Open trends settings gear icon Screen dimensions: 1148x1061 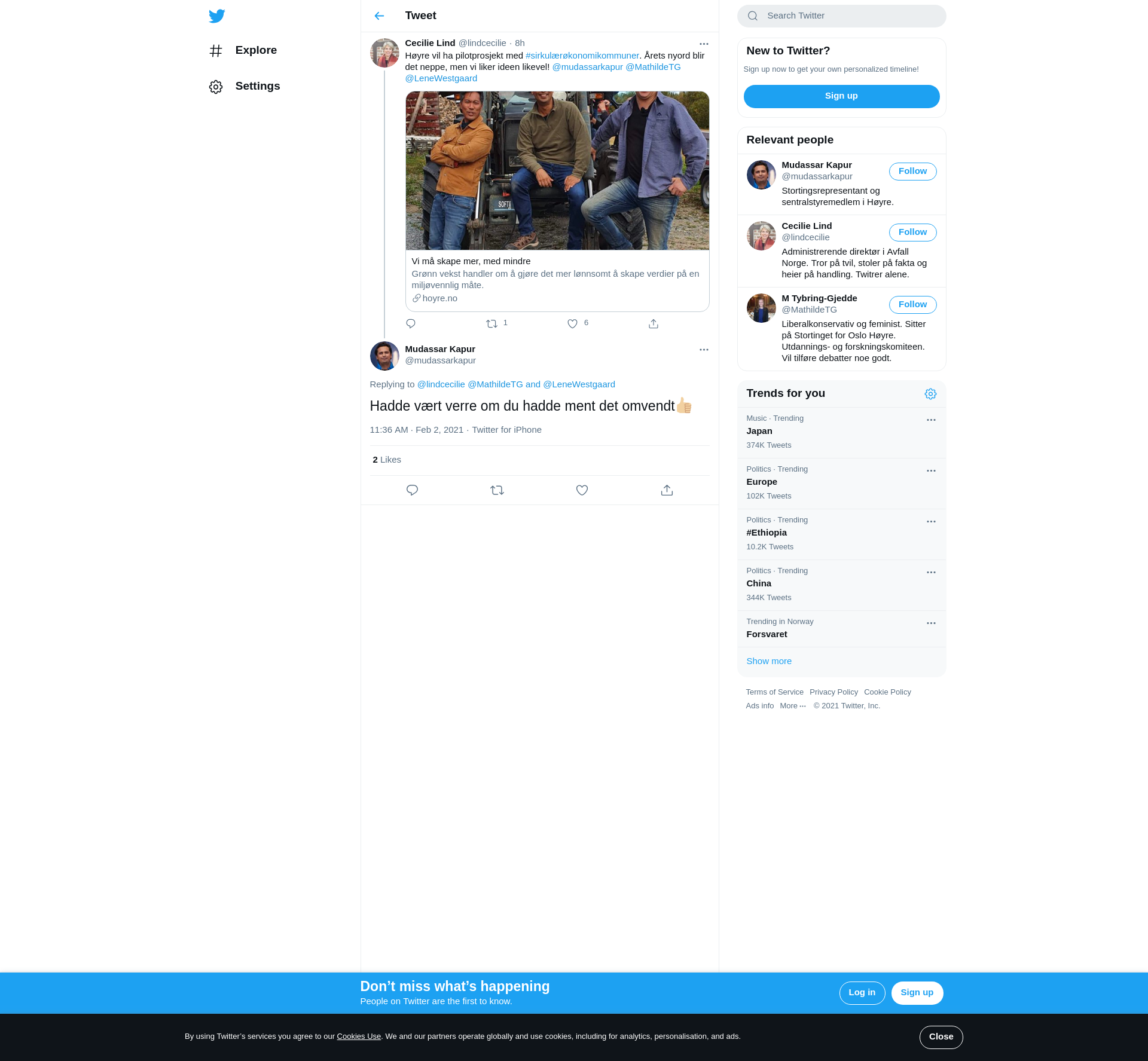(930, 394)
